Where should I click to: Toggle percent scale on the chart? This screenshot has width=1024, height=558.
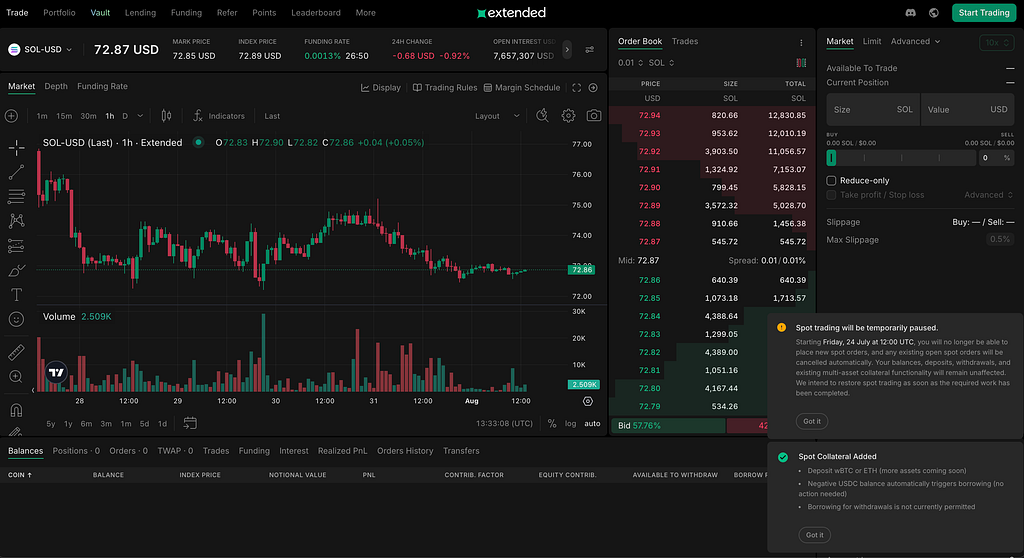tap(552, 423)
